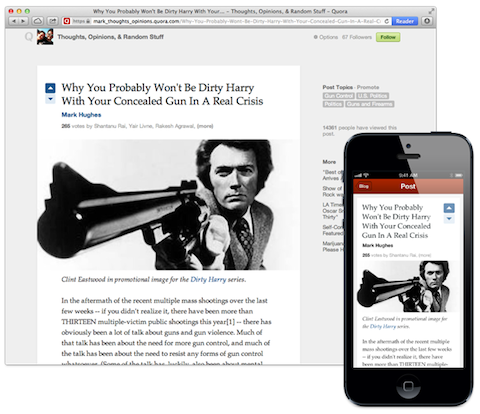480x414 pixels.
Task: Open the downloads icon beside Reader
Action: 427,21
